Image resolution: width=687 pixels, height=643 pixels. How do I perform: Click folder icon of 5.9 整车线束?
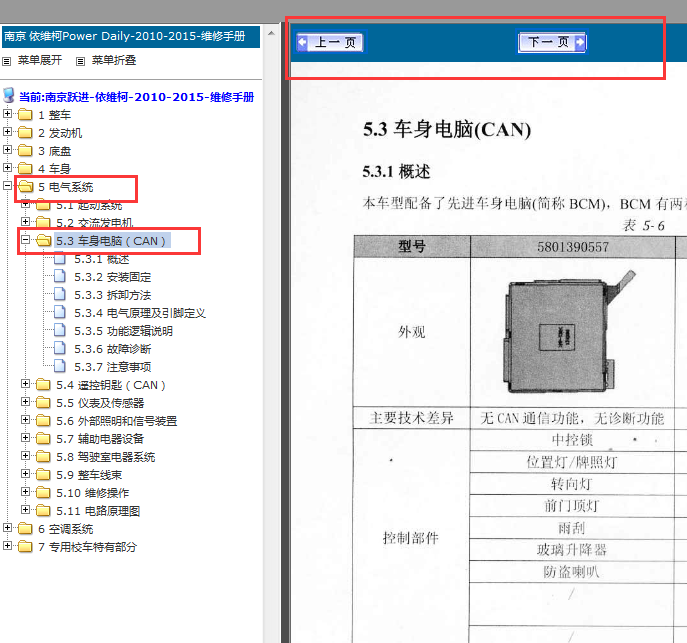[43, 474]
